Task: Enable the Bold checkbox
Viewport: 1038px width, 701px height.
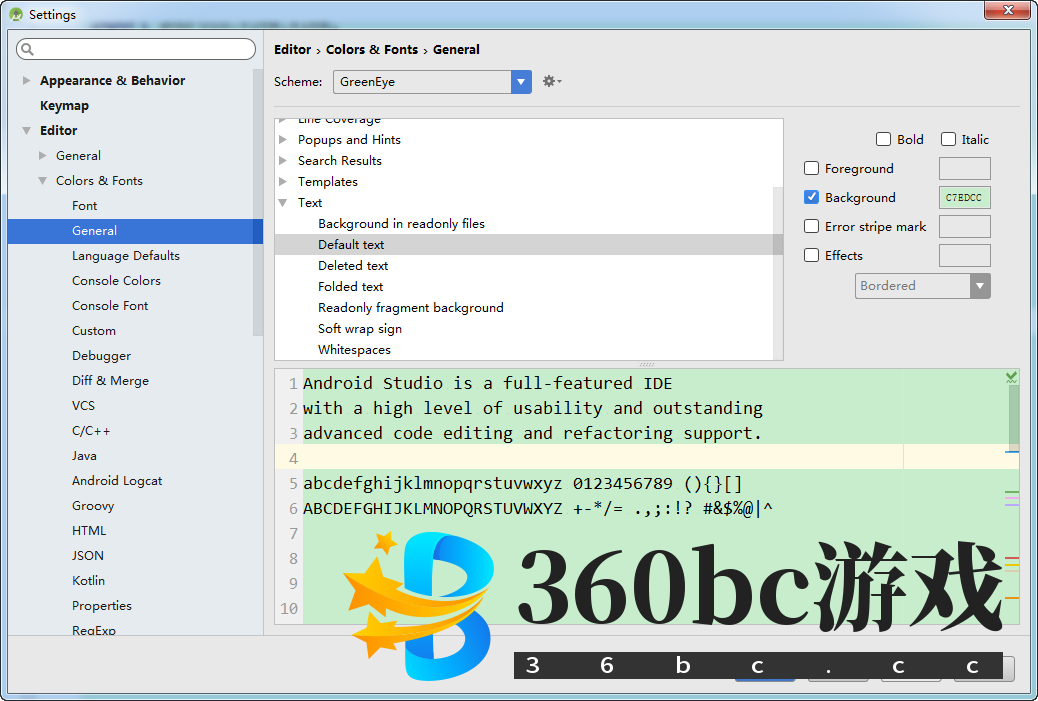Action: [x=883, y=139]
